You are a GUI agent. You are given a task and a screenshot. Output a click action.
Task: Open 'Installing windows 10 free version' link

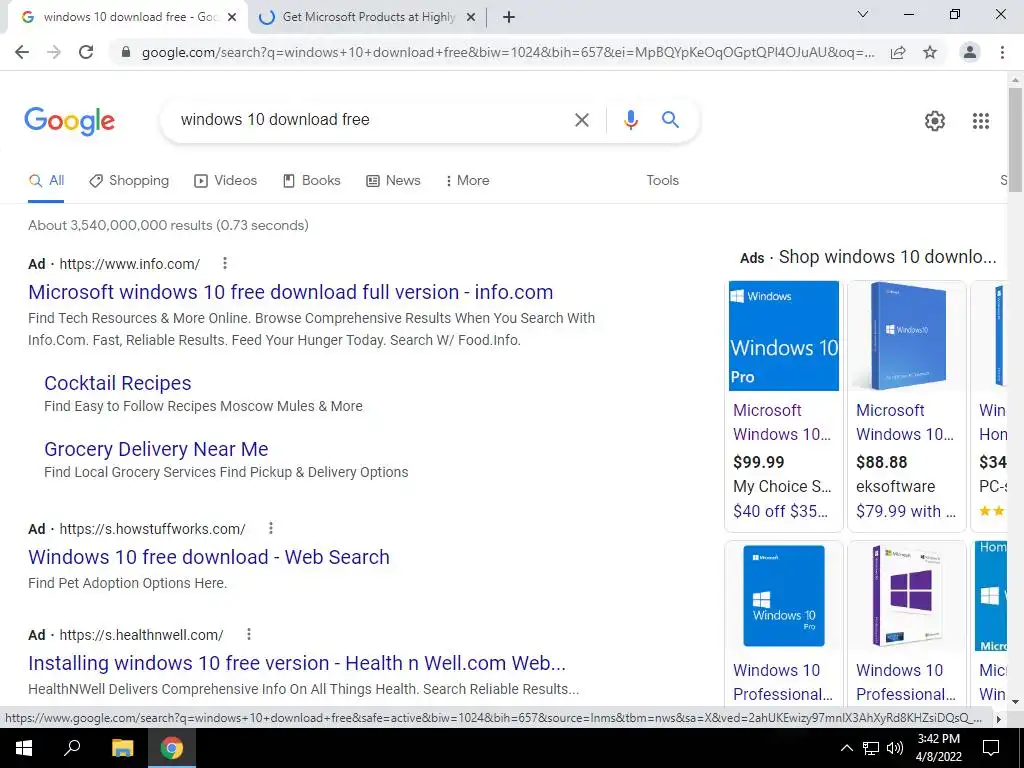pos(297,663)
